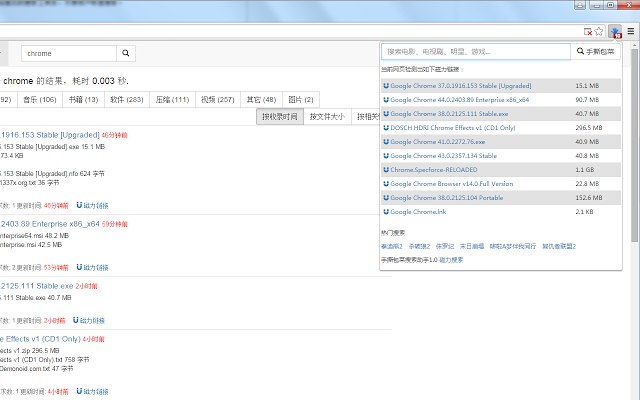
Task: Switch to the 音乐 (106) tab
Action: 40,100
